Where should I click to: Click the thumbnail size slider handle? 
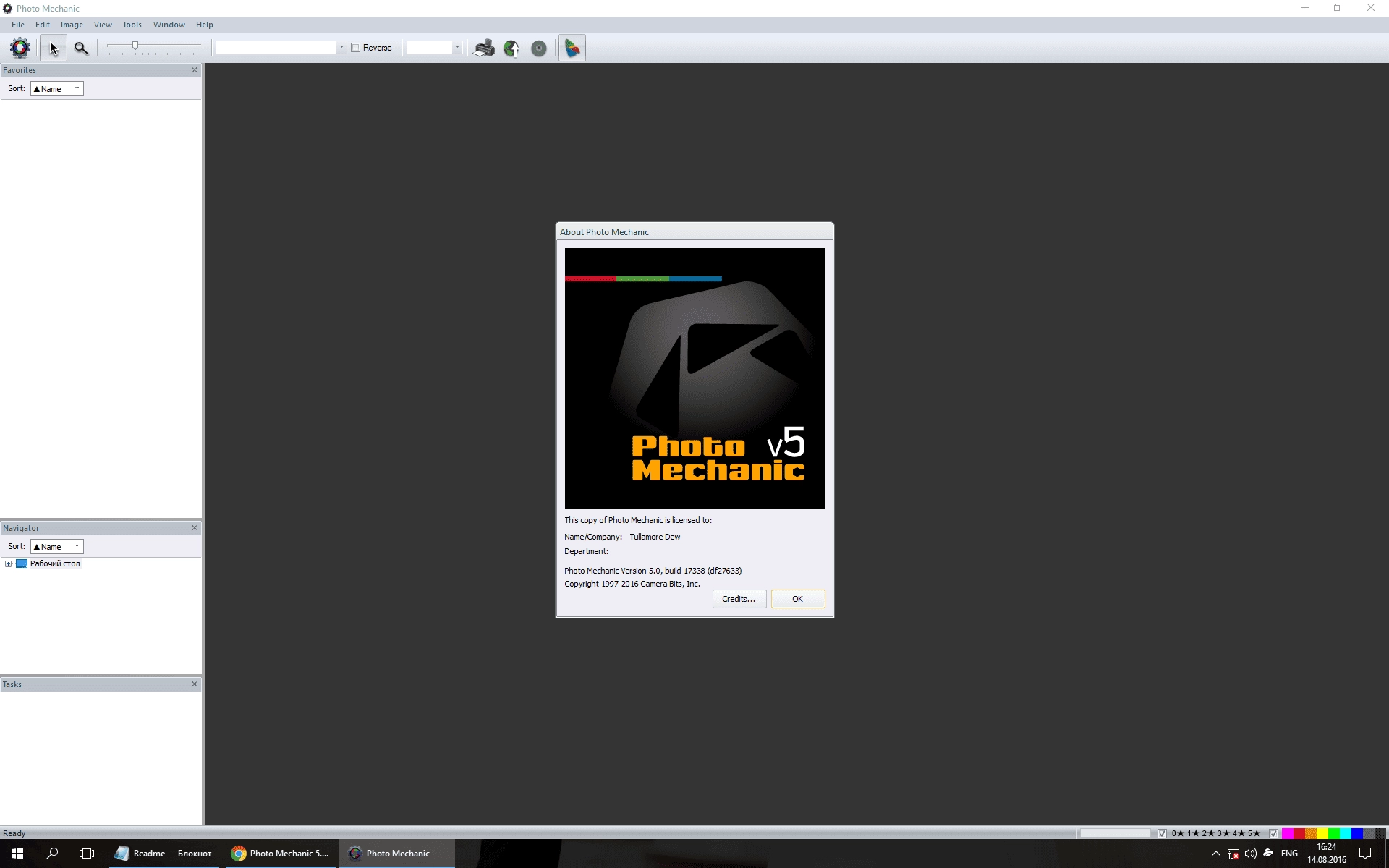tap(135, 46)
